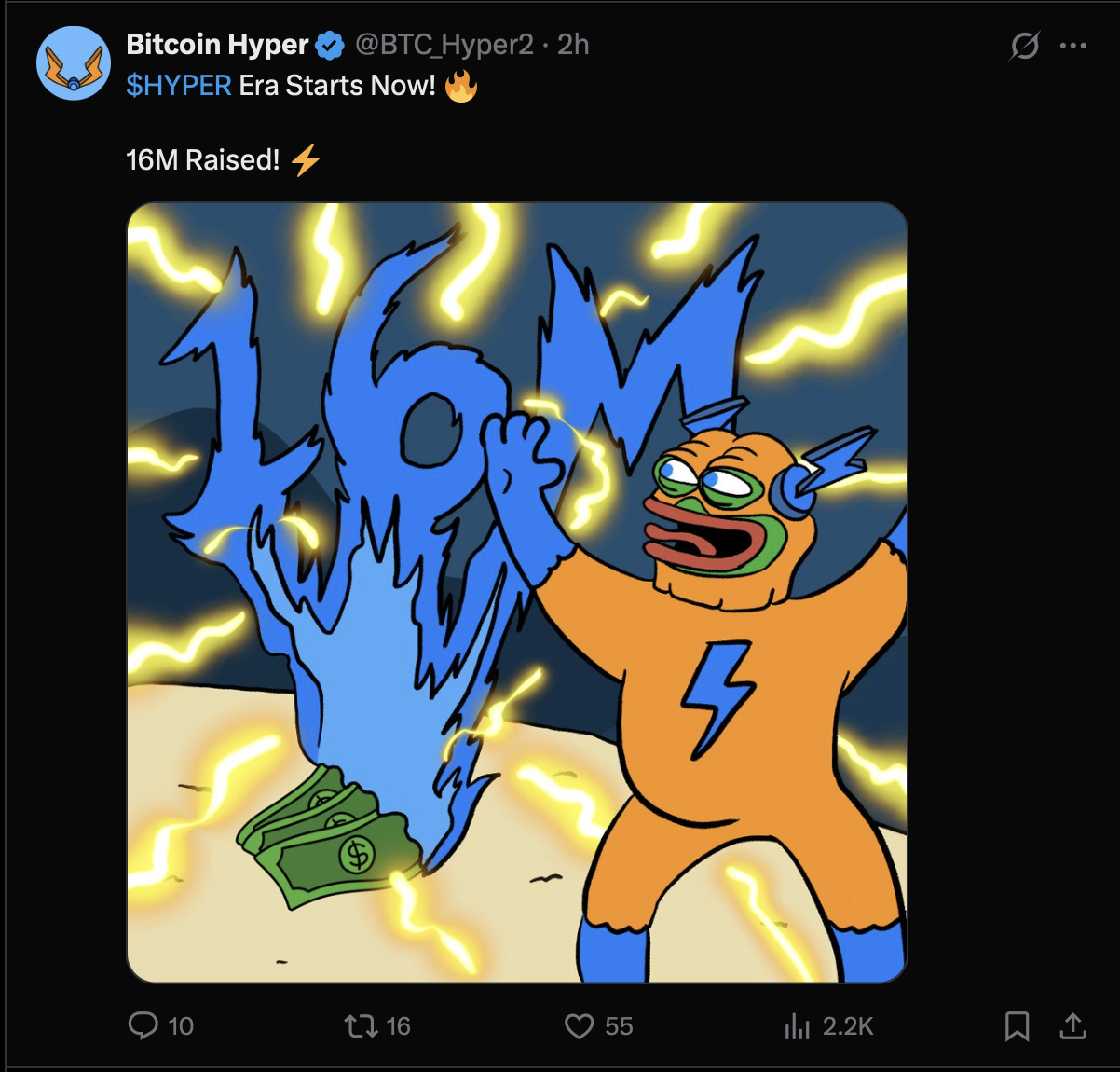Open the three-dot More options menu

1073,45
